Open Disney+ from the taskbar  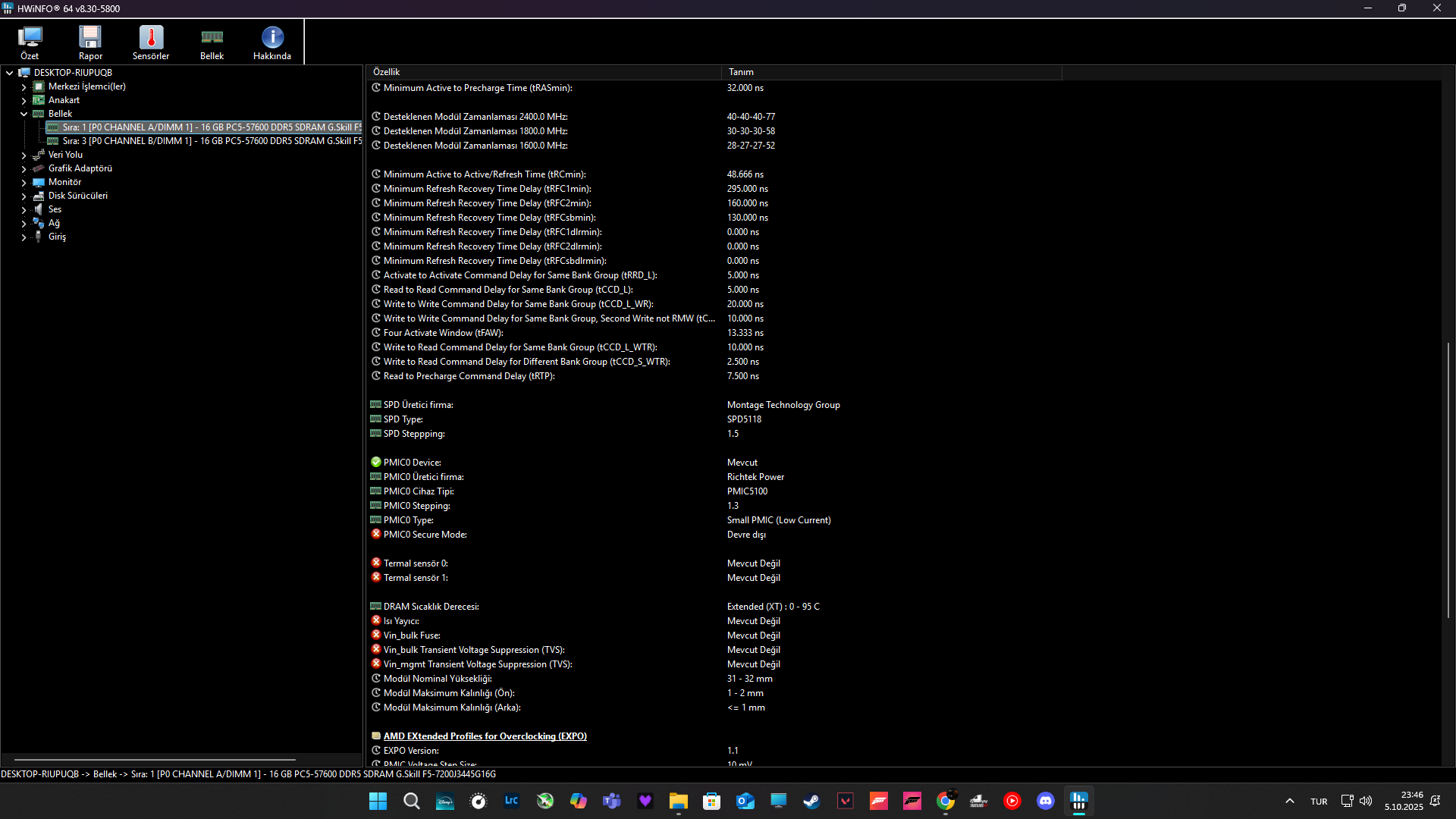pos(445,801)
